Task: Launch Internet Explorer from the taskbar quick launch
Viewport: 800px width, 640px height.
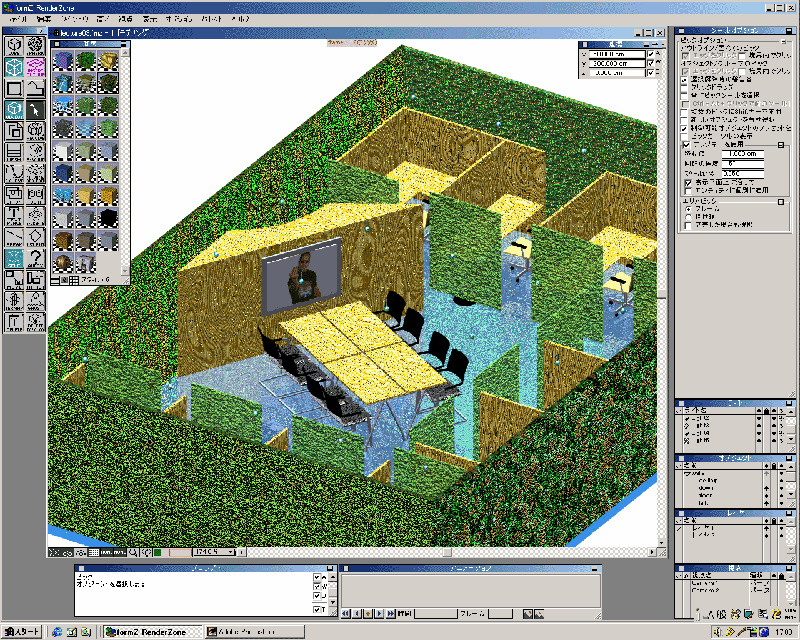Action: coord(58,632)
